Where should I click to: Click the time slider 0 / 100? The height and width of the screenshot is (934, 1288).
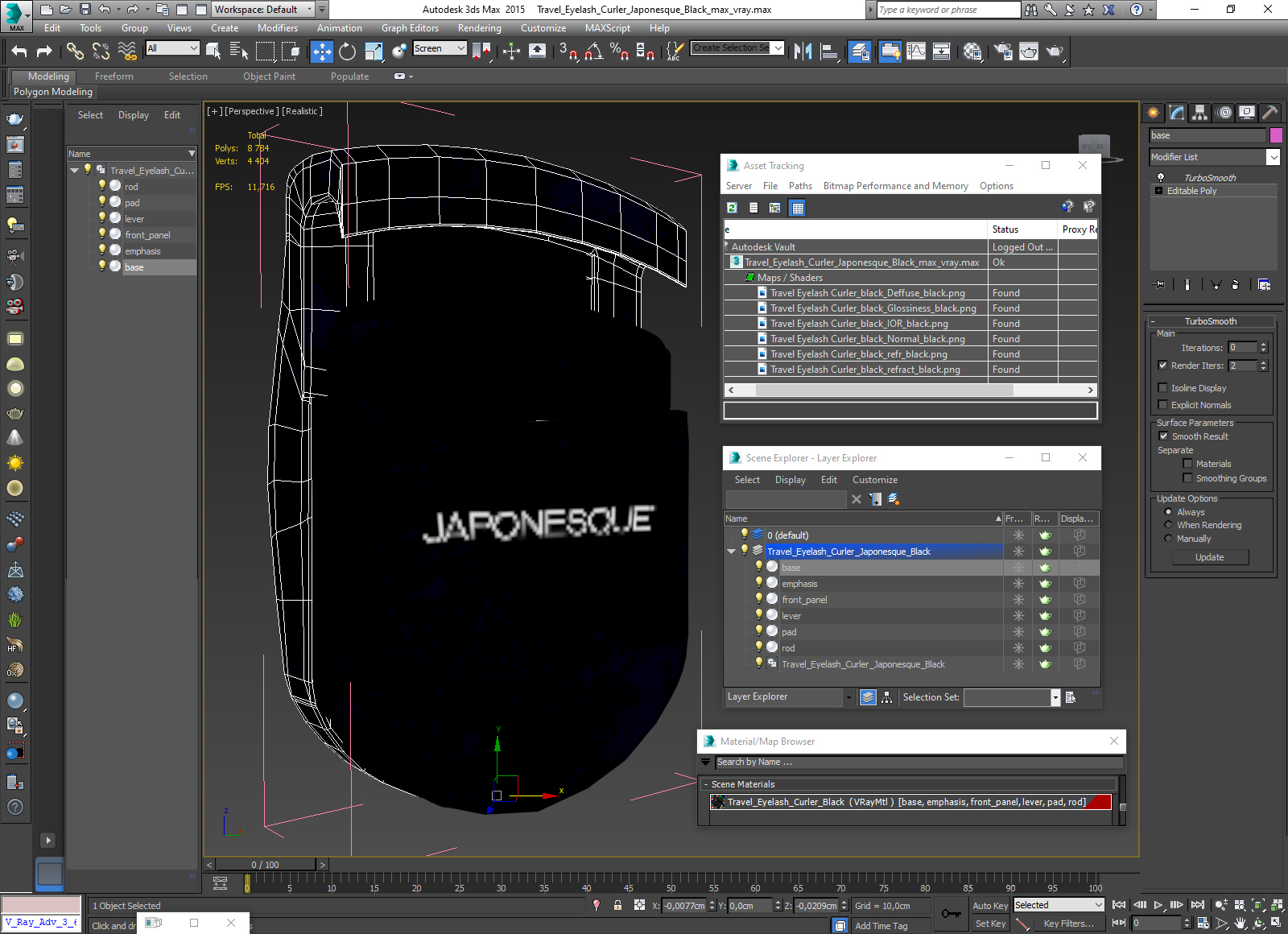pos(265,865)
